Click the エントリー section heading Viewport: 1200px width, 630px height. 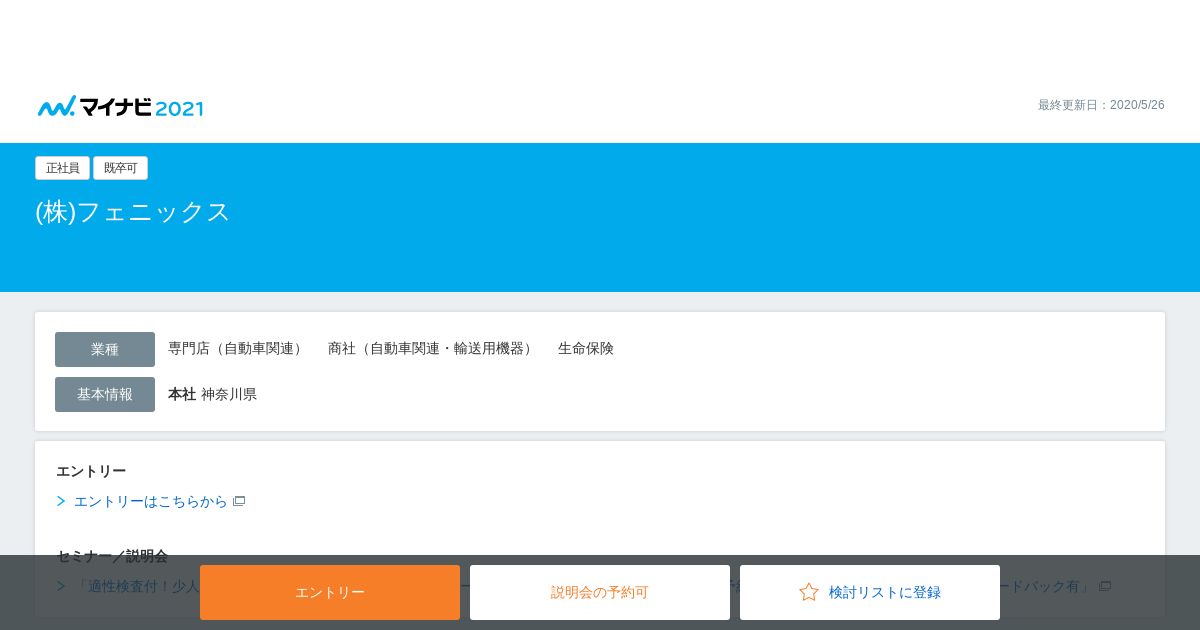click(91, 471)
